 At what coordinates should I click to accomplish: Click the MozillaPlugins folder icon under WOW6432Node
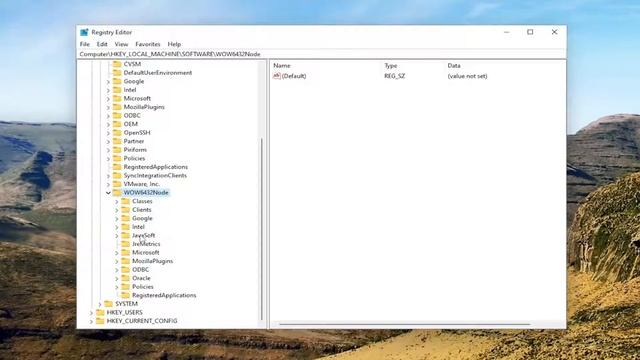126,261
